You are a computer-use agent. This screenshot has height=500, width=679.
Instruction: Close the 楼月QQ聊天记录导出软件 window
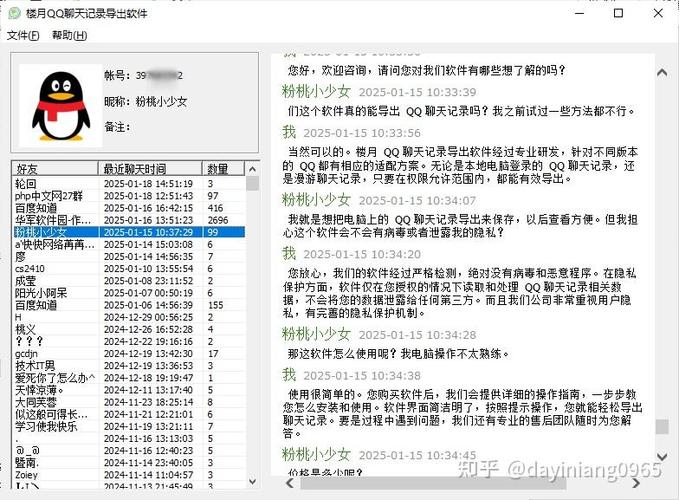click(x=658, y=13)
